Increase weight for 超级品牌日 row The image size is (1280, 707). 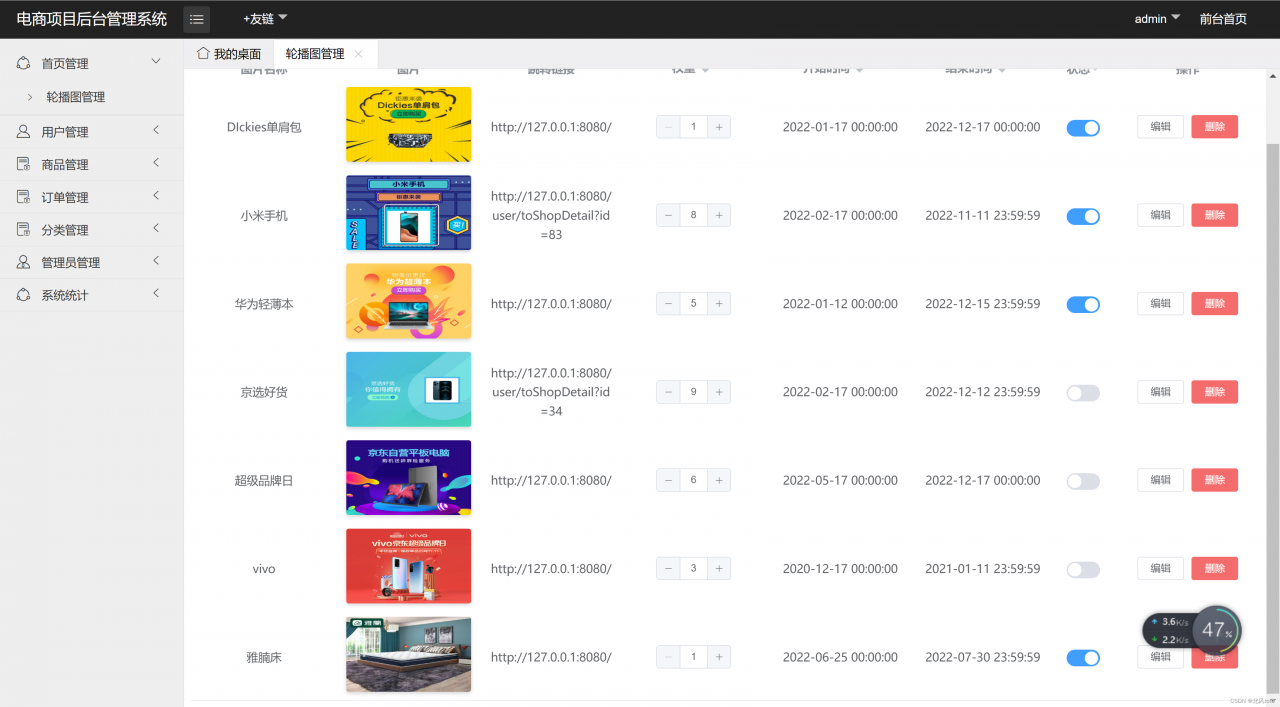click(719, 480)
